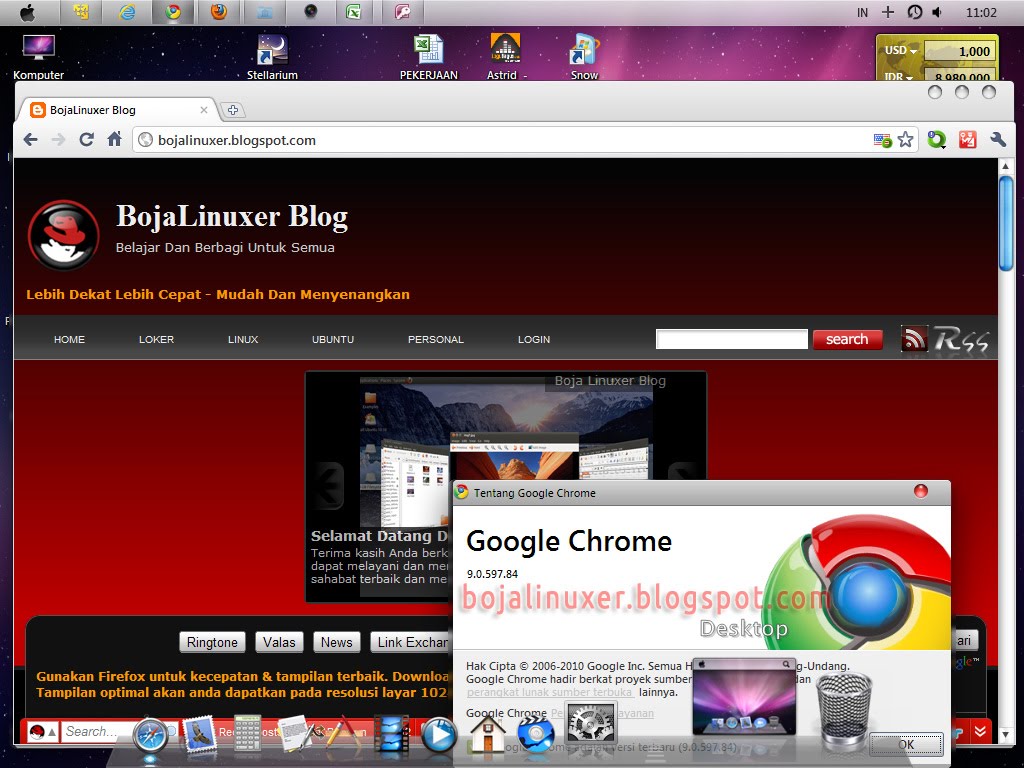Click the flag translate extension icon
Image resolution: width=1024 pixels, height=768 pixels.
point(880,138)
